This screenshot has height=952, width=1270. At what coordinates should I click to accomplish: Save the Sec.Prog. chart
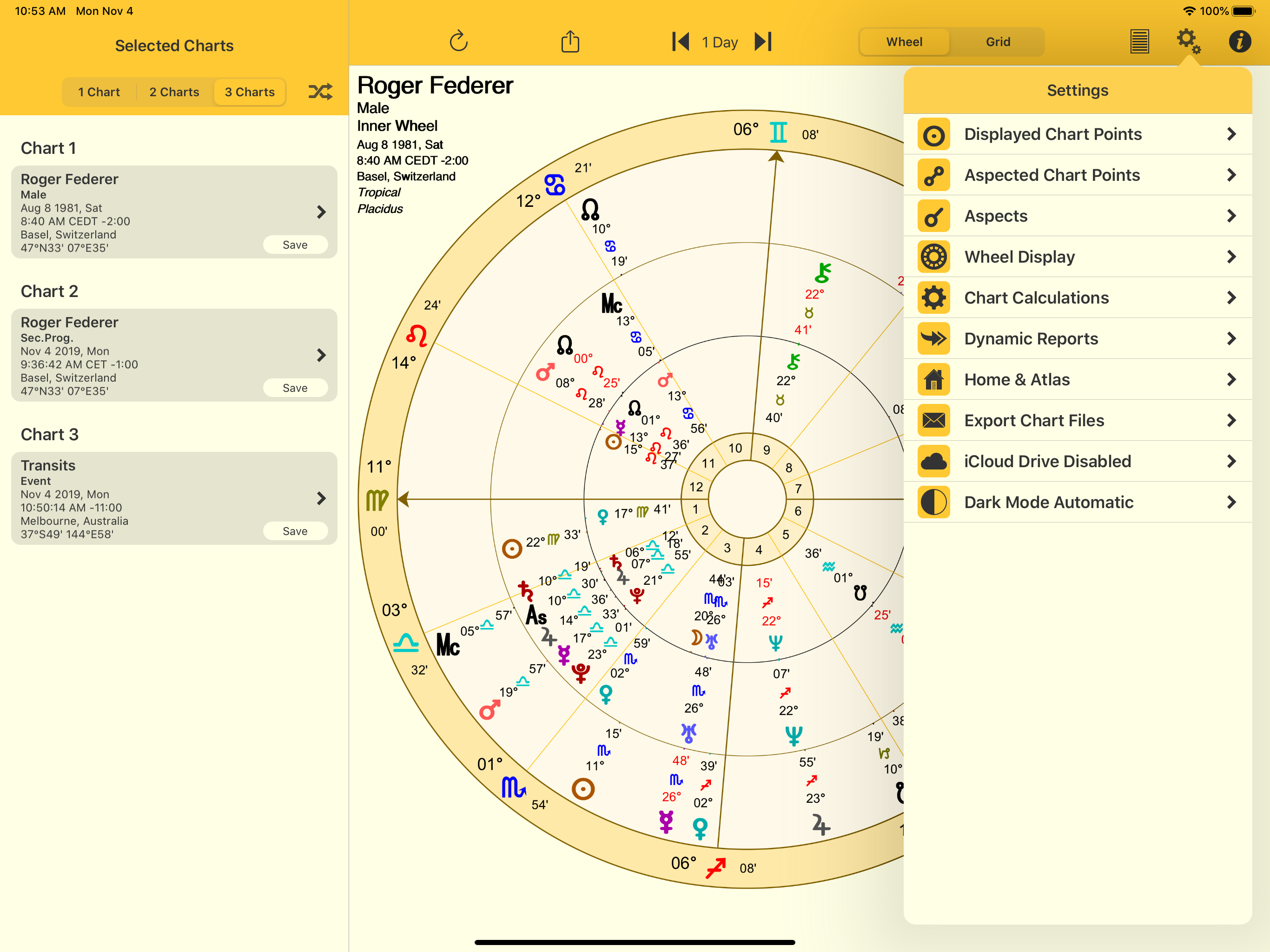point(295,388)
